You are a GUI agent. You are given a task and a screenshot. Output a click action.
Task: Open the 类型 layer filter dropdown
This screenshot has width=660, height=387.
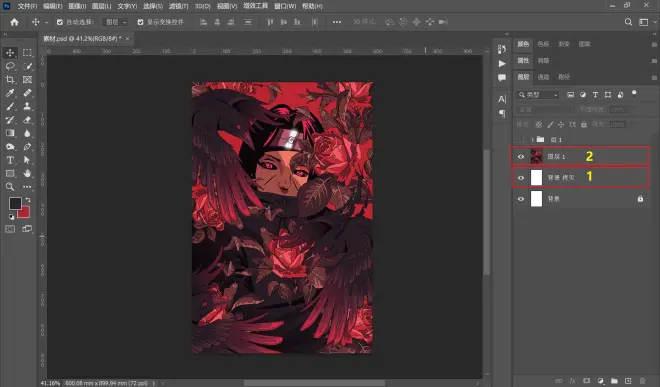pos(538,95)
